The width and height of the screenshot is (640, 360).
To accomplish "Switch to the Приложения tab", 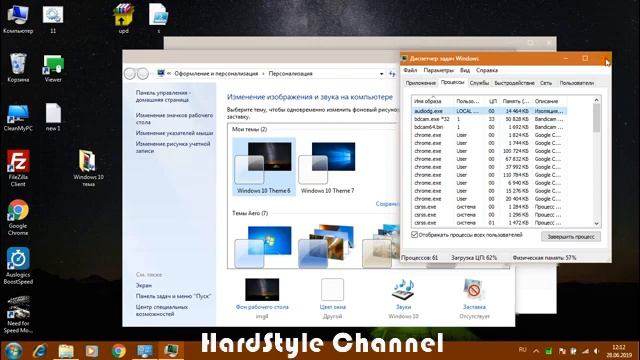I will (420, 83).
